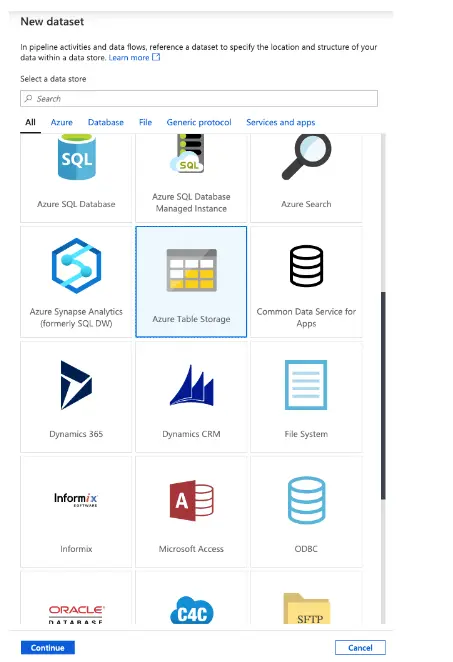
Task: Click the 'File System' caption
Action: pyautogui.click(x=306, y=434)
